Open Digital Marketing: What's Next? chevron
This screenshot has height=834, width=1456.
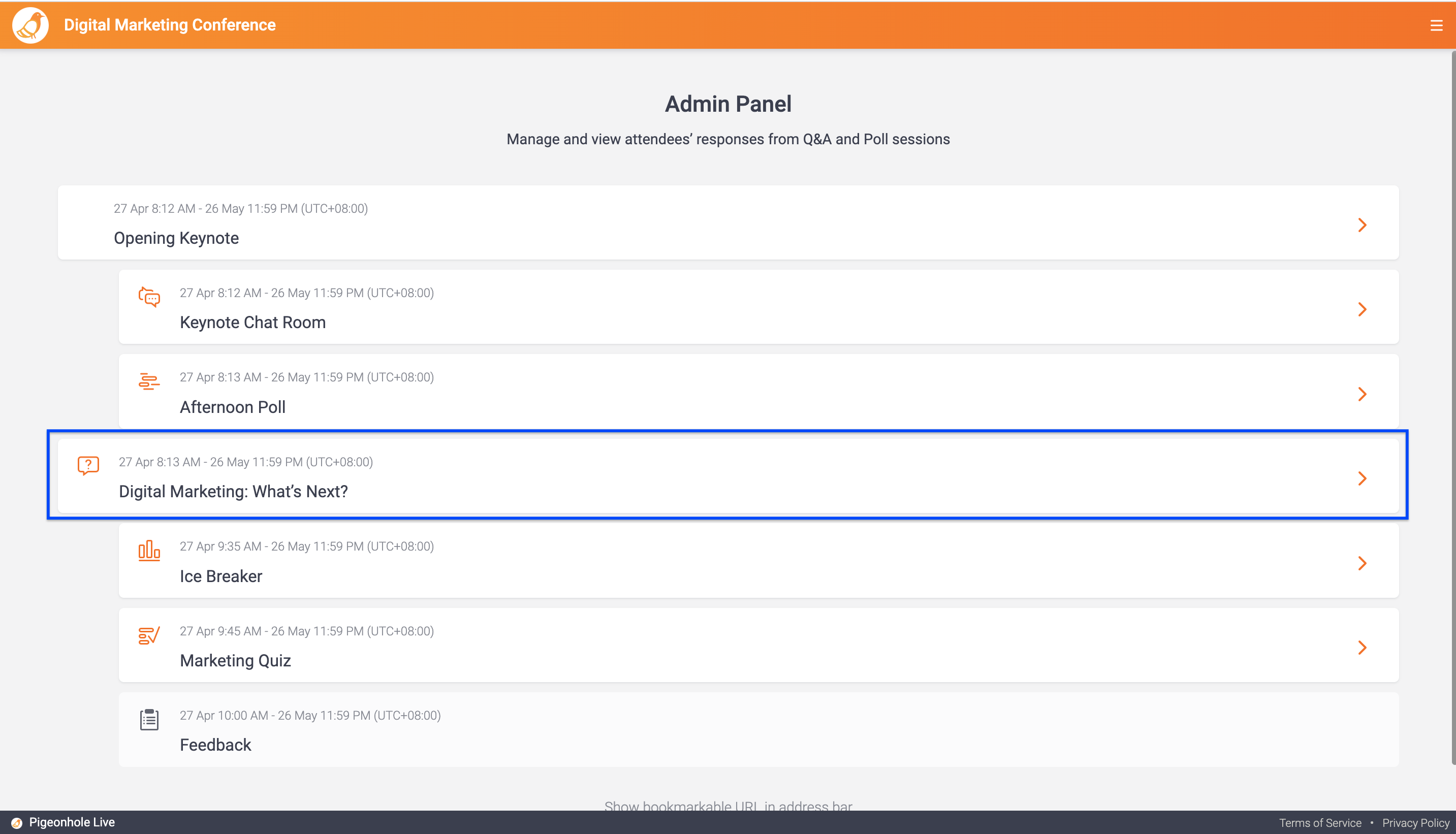click(x=1362, y=478)
